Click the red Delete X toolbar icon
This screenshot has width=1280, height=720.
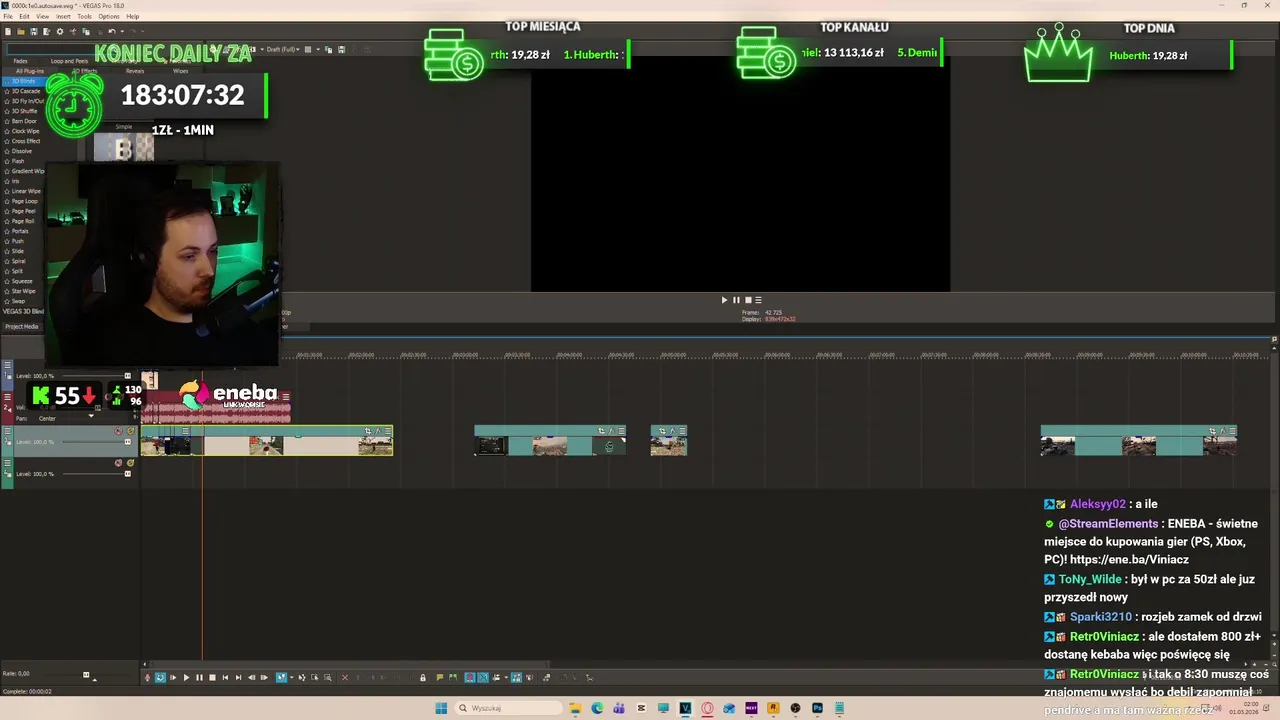pos(345,677)
